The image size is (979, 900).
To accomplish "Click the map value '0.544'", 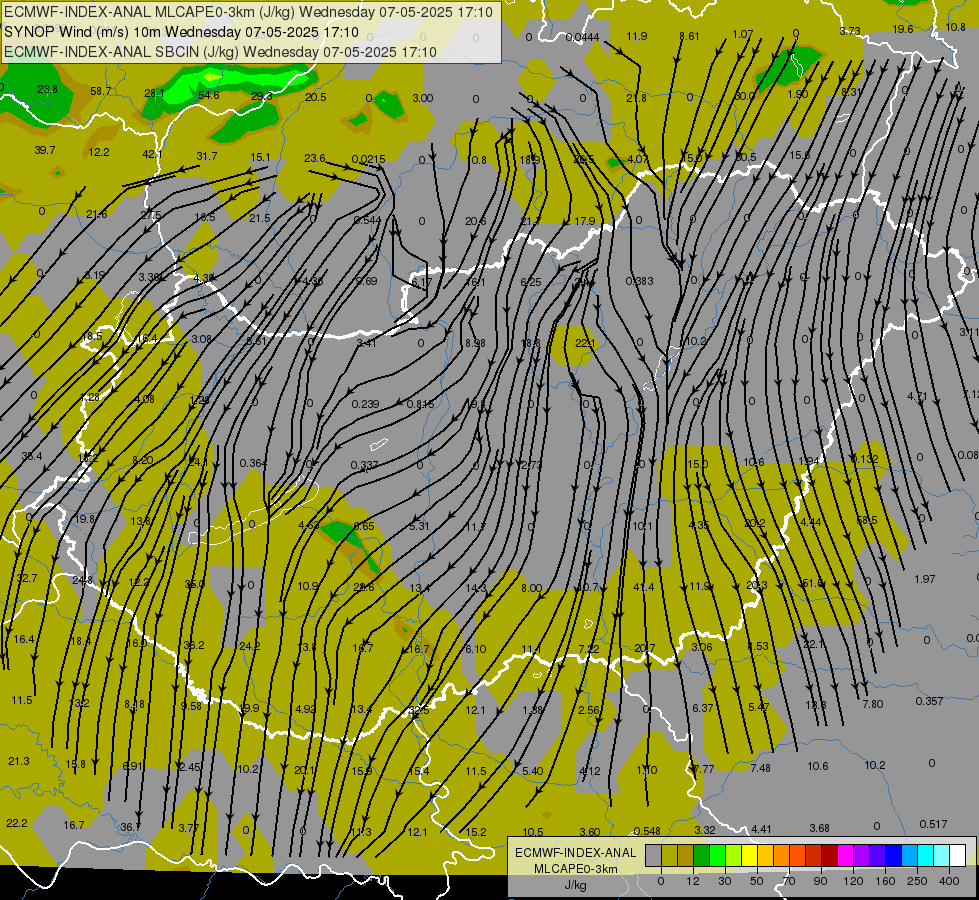I will coord(367,220).
